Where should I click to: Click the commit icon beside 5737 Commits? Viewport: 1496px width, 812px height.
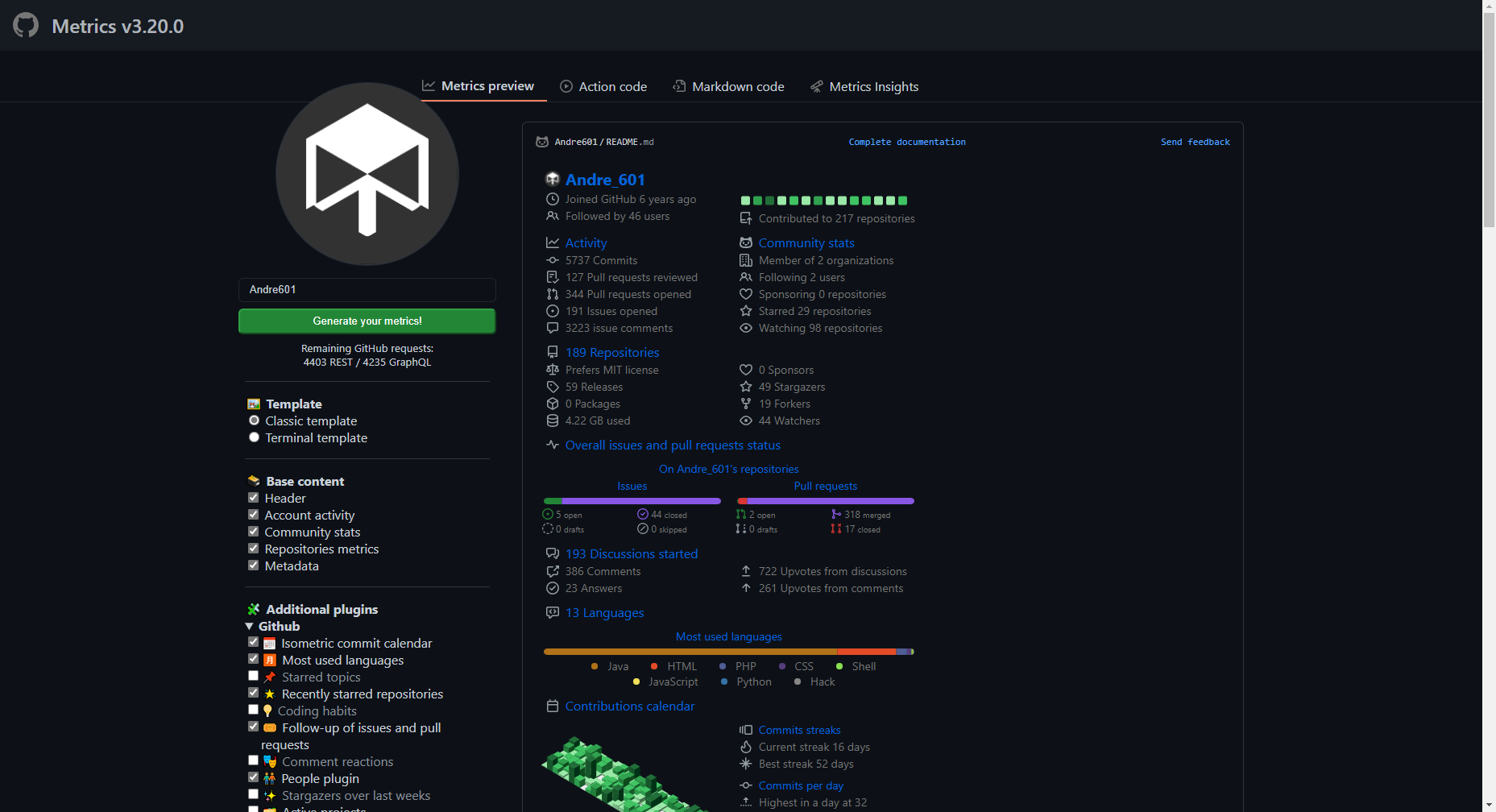[x=553, y=260]
